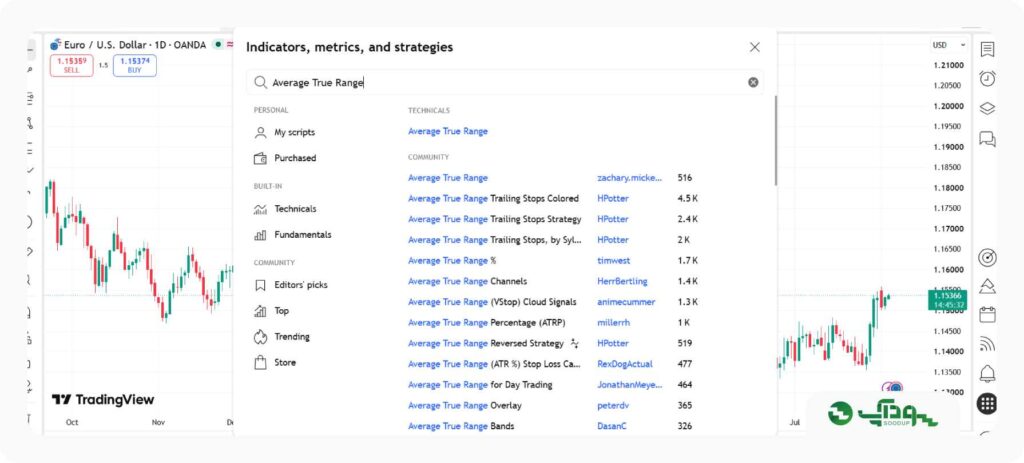Select Average True Range % indicator
Screen dimensions: 1024x463
(452, 261)
